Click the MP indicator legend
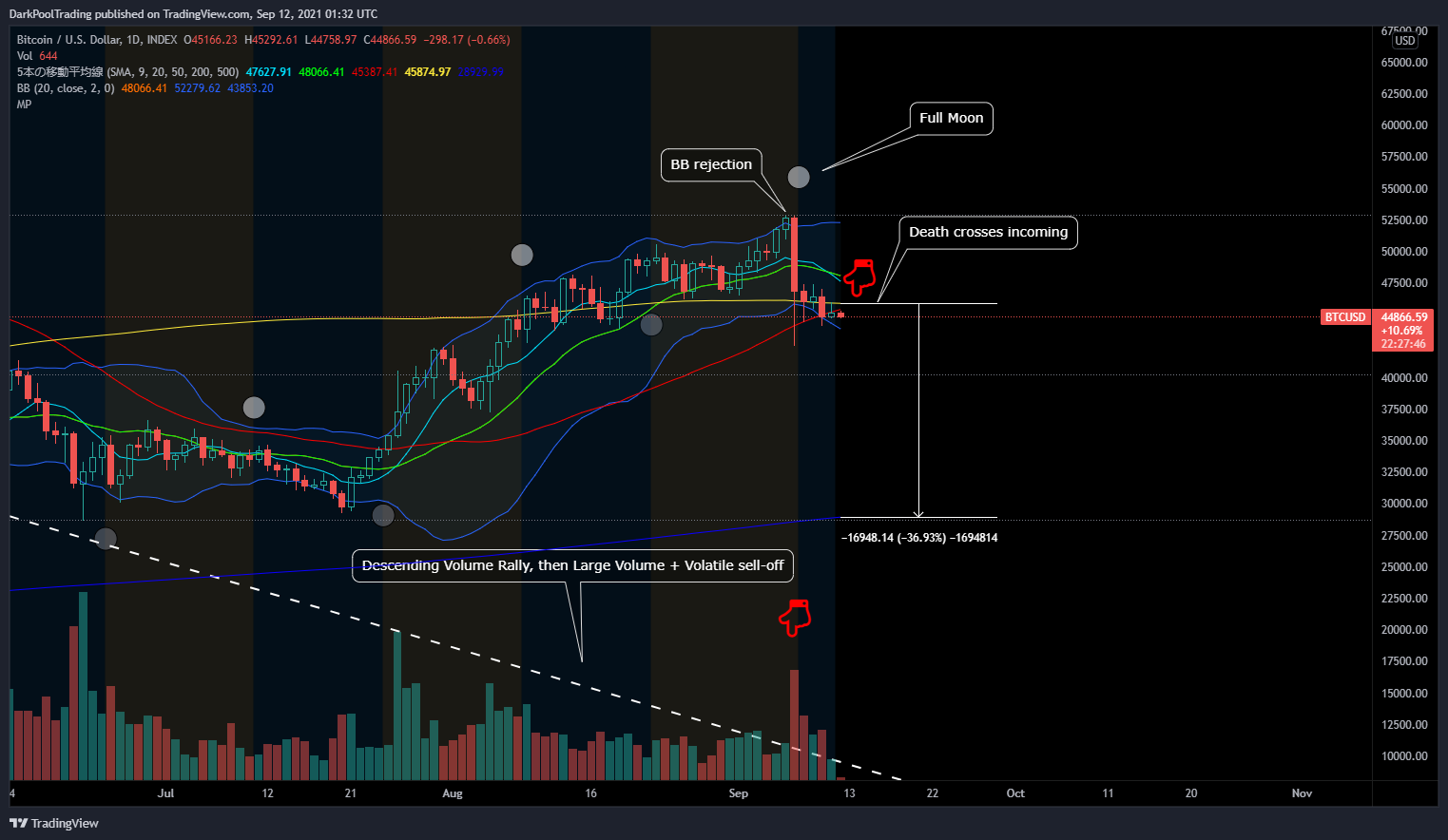The image size is (1448, 840). click(24, 105)
